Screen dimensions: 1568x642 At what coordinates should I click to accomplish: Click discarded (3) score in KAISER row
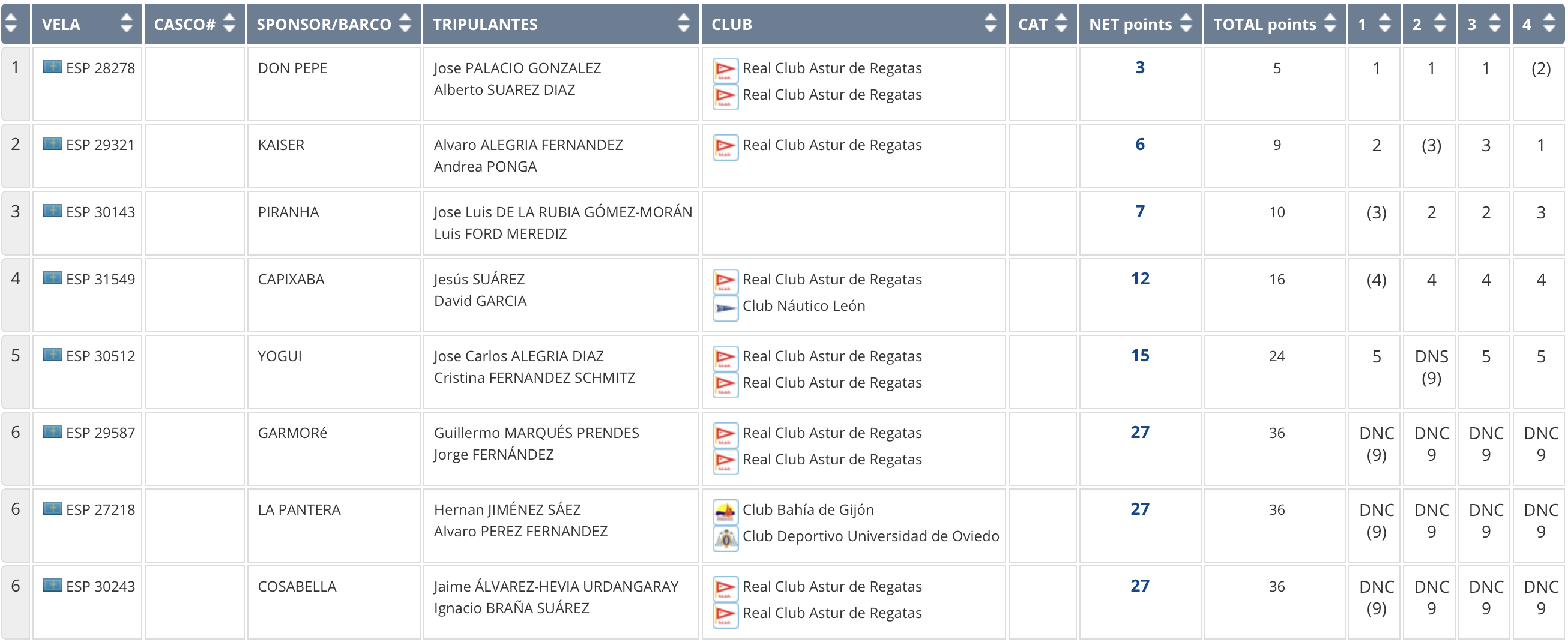coord(1431,145)
